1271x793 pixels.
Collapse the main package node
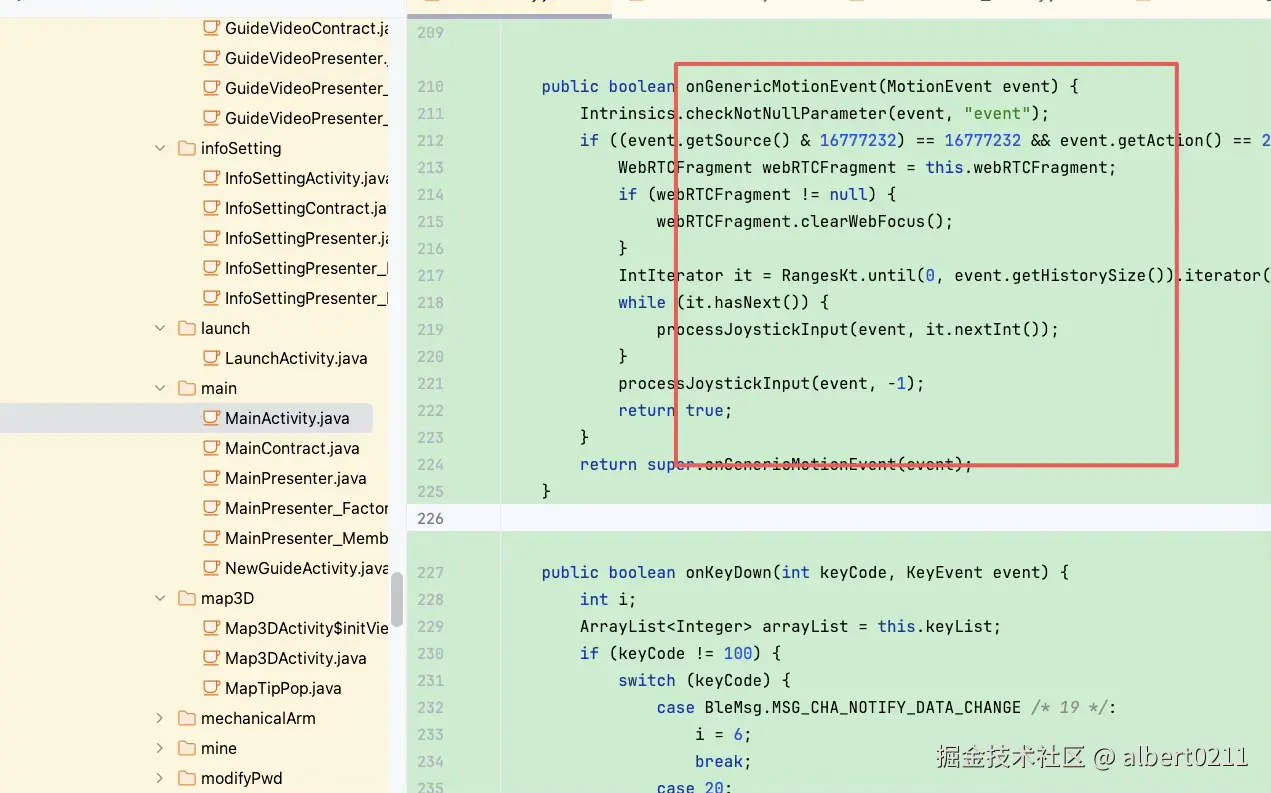(x=160, y=388)
